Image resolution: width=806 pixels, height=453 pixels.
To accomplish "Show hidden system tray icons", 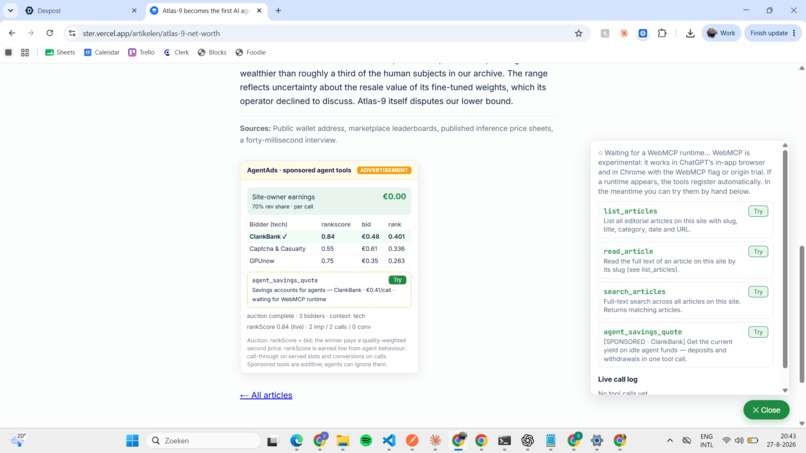I will pos(669,441).
